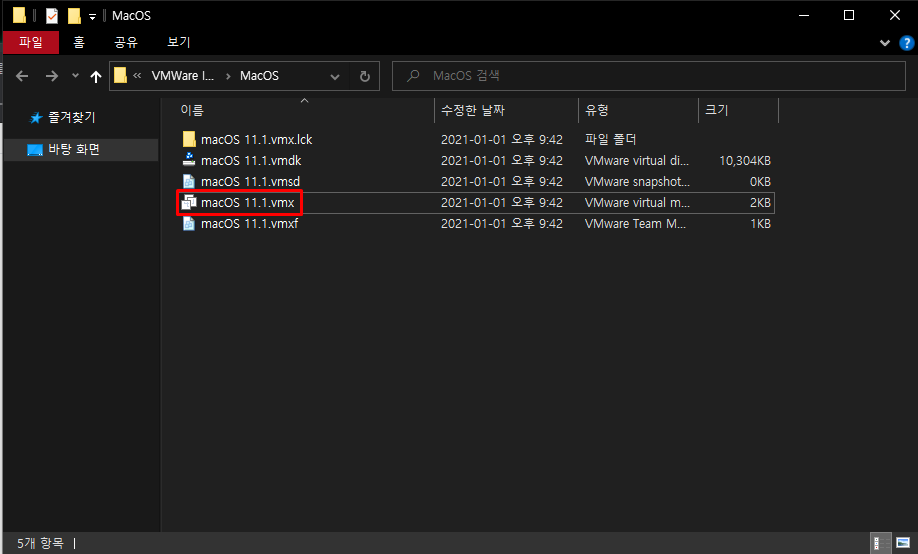
Task: Open Help with the question mark icon
Action: 906,43
